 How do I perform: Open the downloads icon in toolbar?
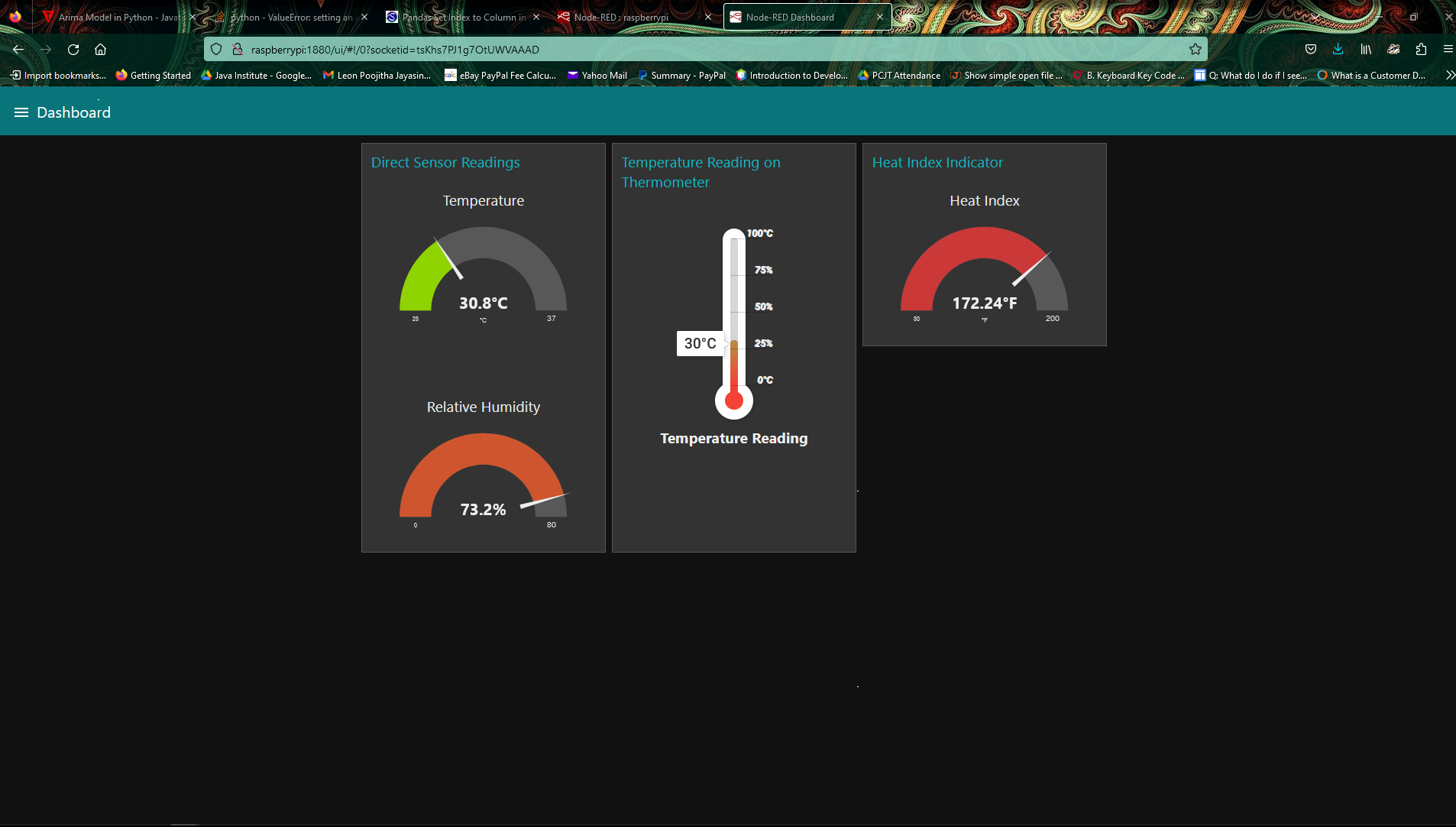[1338, 49]
